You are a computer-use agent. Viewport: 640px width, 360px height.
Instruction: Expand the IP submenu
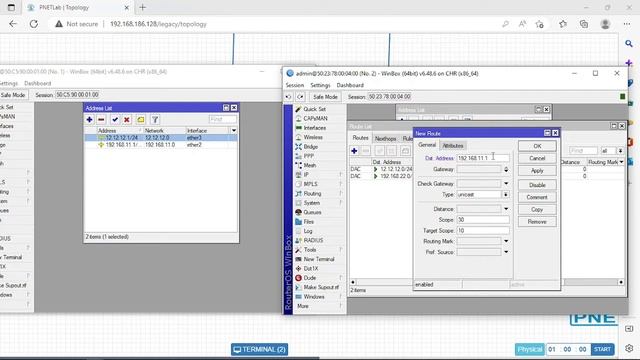point(306,175)
